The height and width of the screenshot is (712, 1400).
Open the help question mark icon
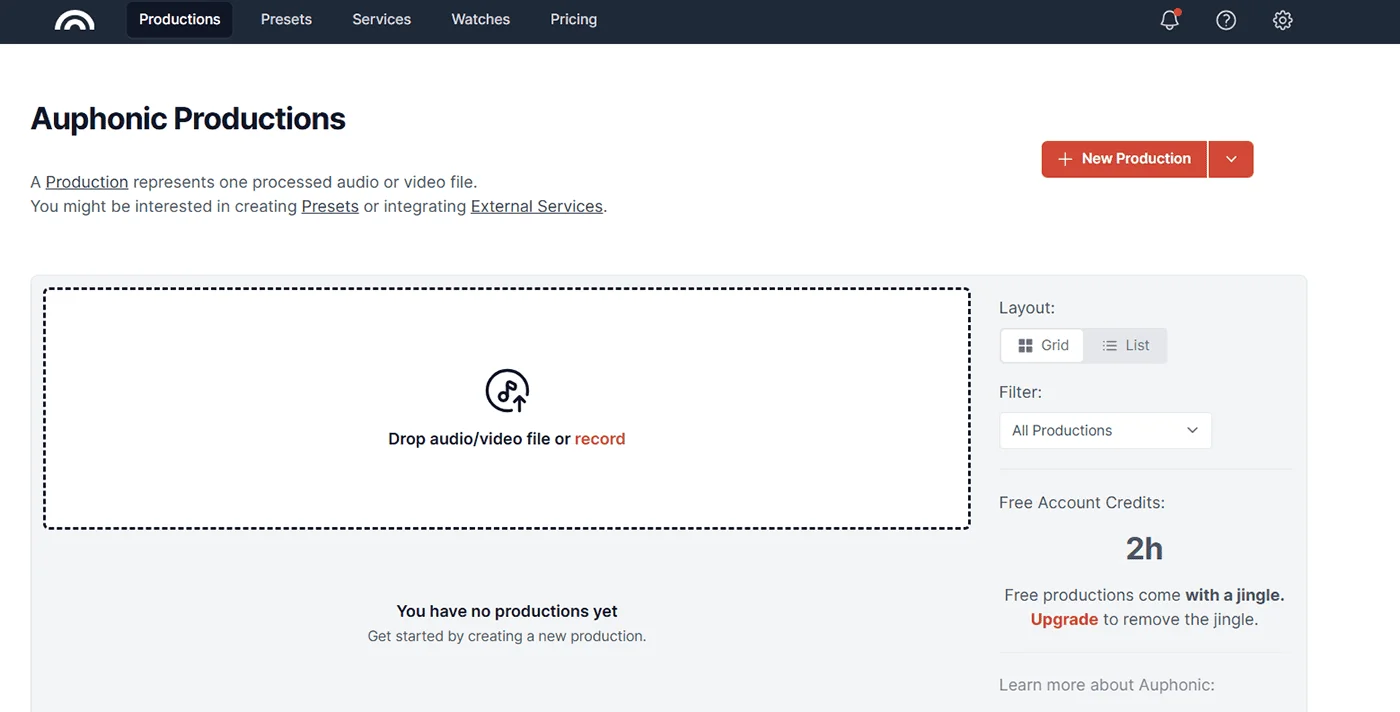click(1226, 20)
